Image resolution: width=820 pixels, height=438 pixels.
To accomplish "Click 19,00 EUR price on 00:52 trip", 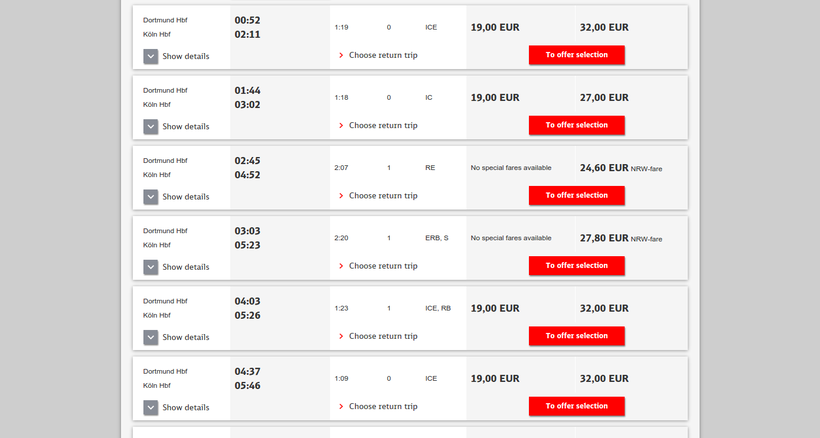I will (x=495, y=27).
